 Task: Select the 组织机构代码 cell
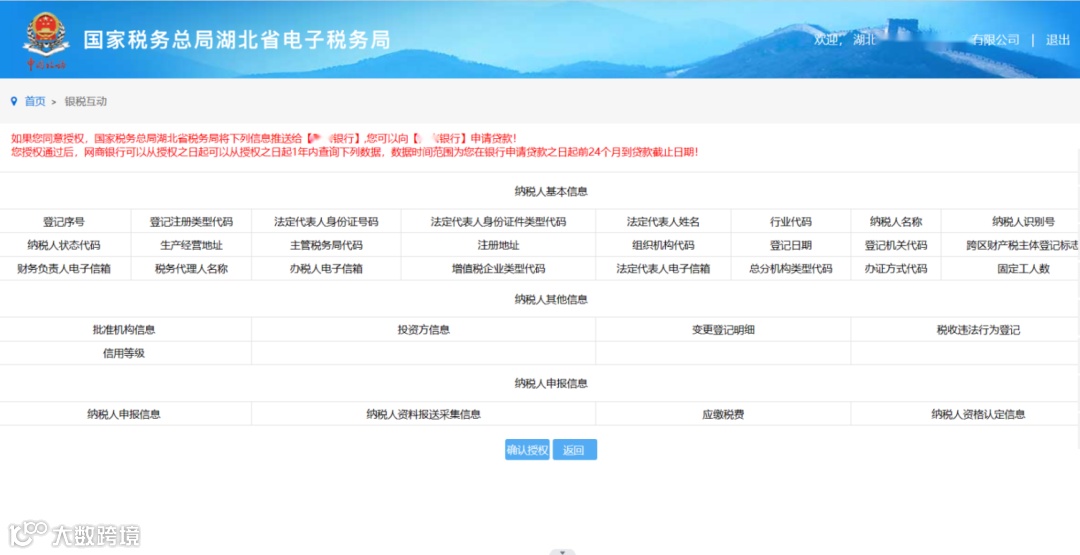pyautogui.click(x=663, y=245)
